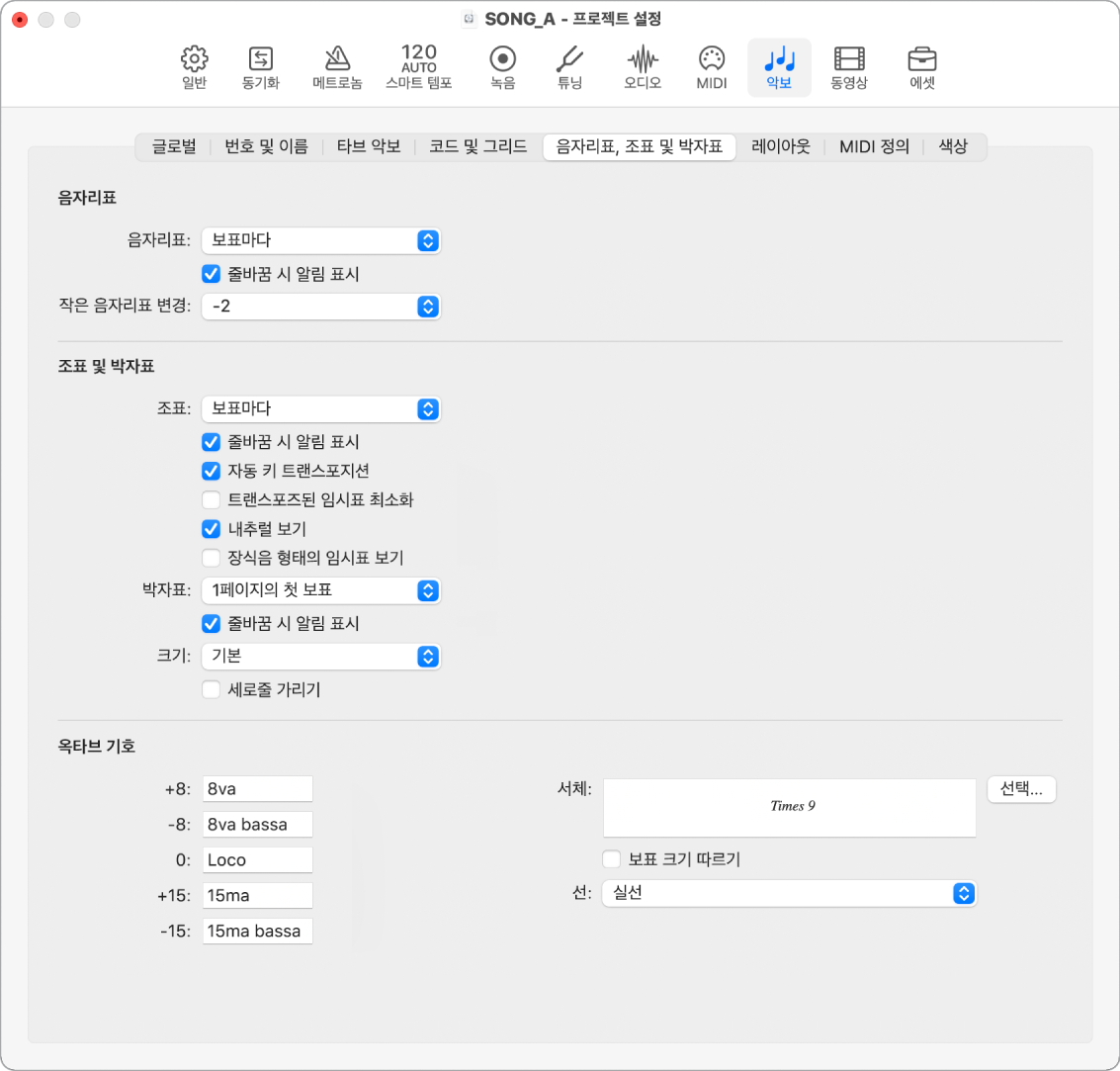Enable 보표 크기 따르기 checkbox
The image size is (1120, 1071).
click(612, 858)
